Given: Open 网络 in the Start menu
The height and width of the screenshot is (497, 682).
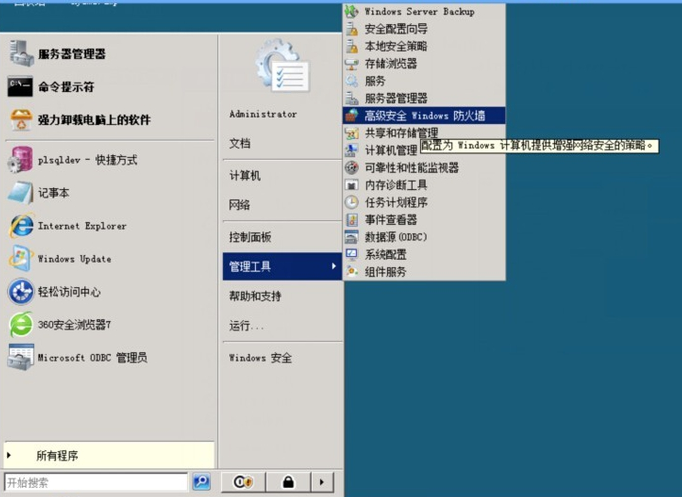Looking at the screenshot, I should (240, 204).
